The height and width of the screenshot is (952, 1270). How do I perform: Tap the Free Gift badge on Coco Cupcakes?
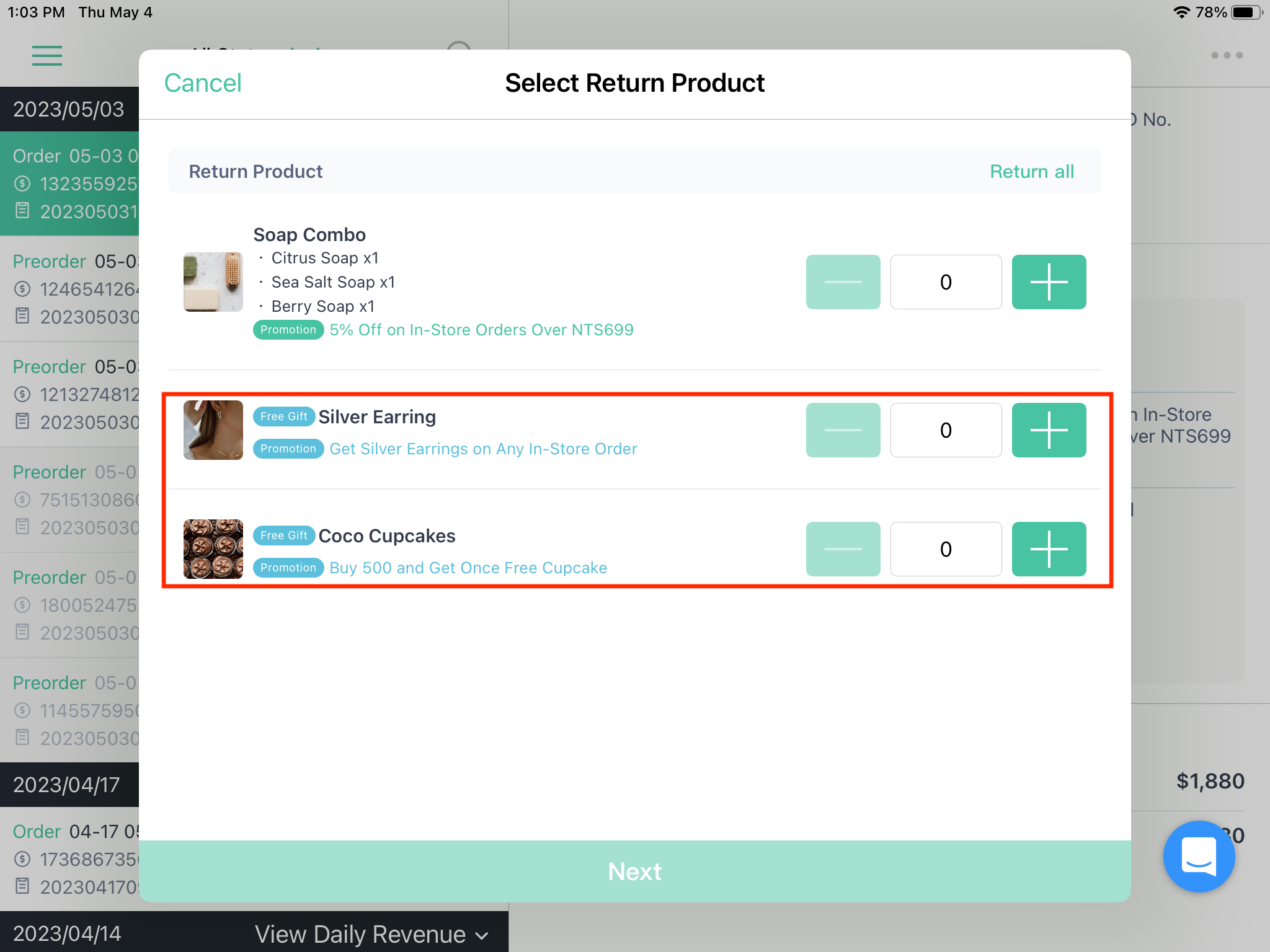click(284, 535)
